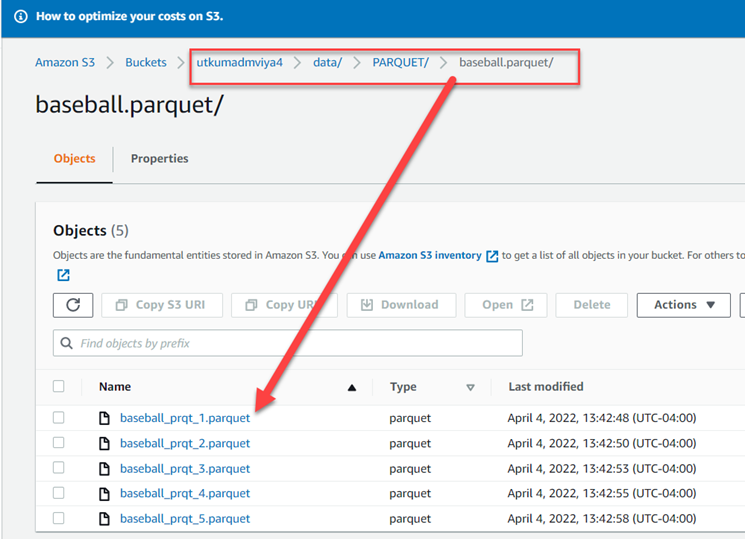Go to Amazon S3 in the breadcrumb
This screenshot has height=539, width=745.
tap(65, 62)
